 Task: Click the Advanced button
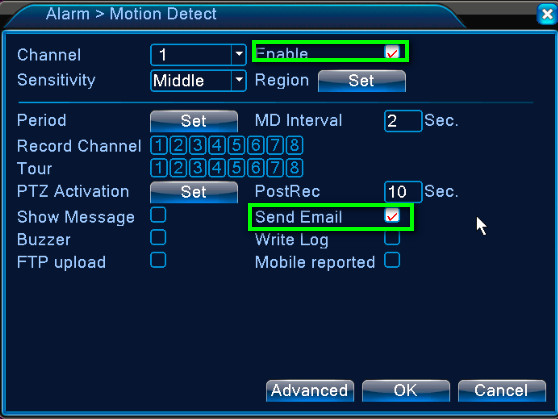point(310,391)
